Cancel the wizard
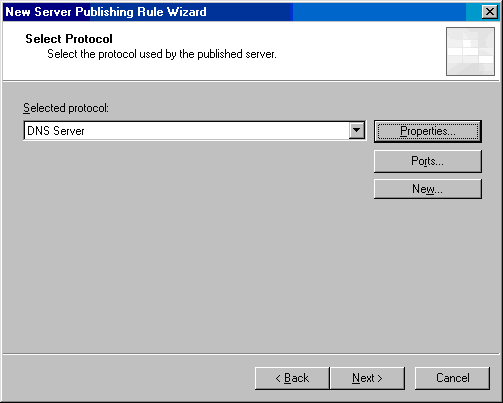Screen dimensions: 503x403 pyautogui.click(x=452, y=378)
